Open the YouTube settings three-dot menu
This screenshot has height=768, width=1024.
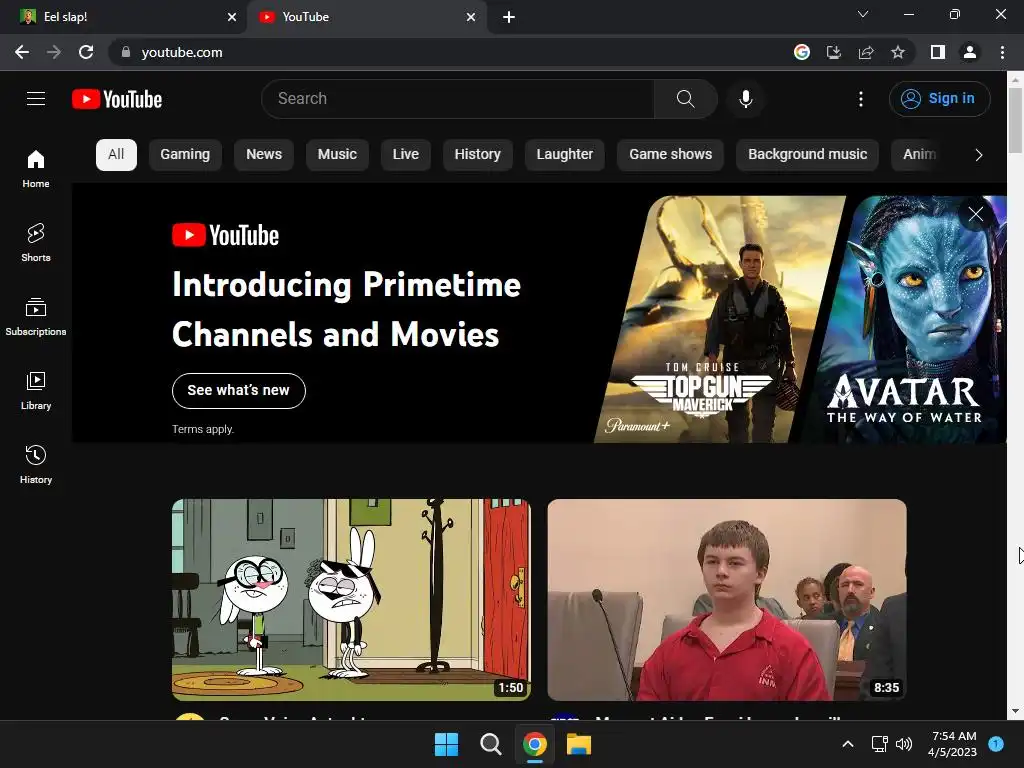[x=861, y=99]
